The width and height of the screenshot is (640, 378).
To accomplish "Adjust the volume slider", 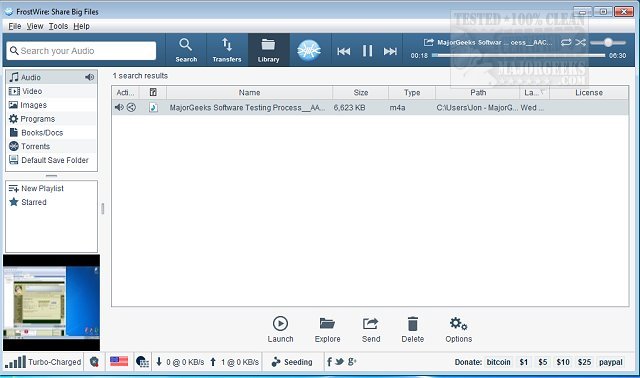I will click(608, 42).
